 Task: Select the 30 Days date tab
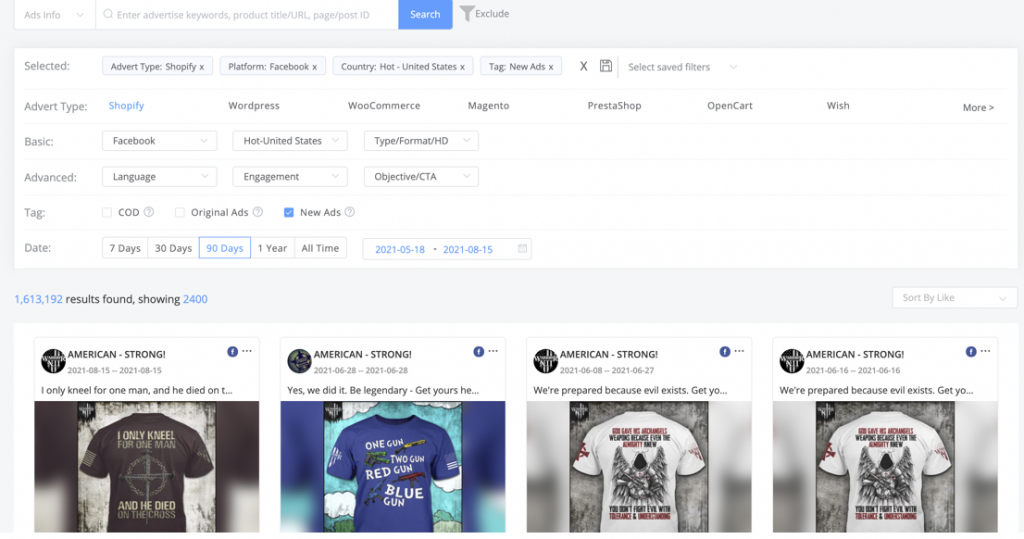point(173,248)
